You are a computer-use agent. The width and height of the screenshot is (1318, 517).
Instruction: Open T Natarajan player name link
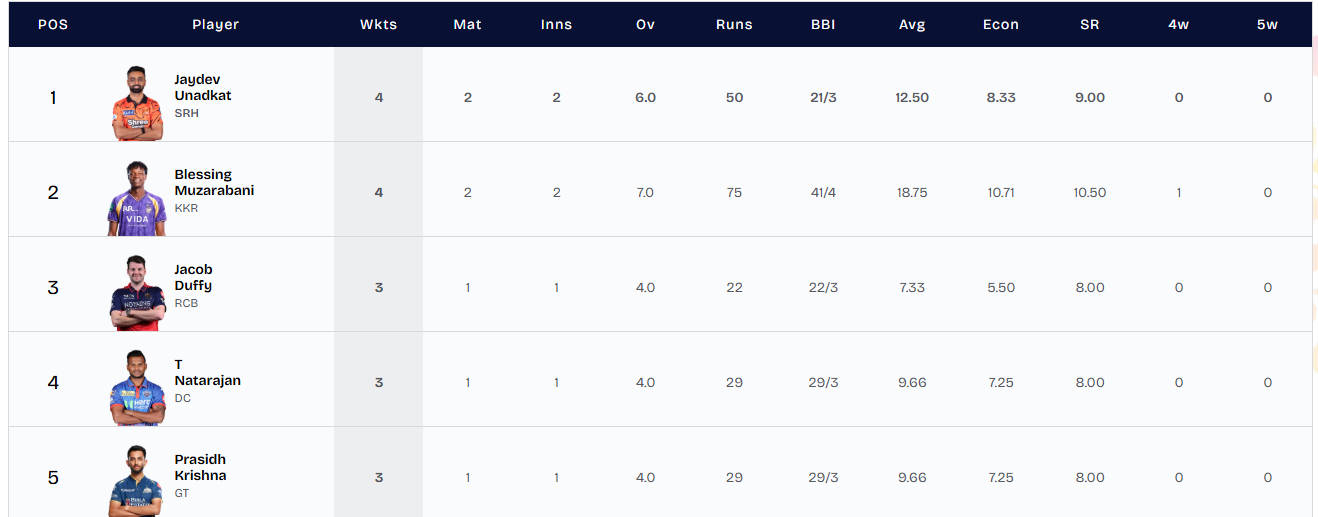click(x=207, y=373)
